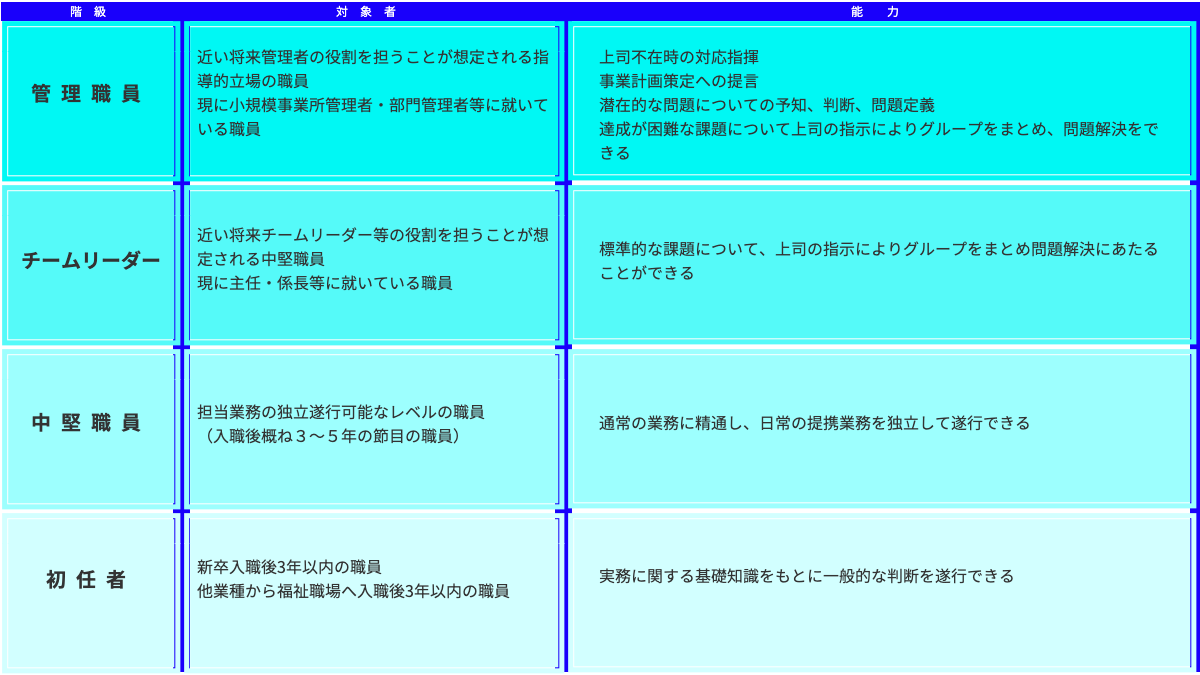Select the line starting with 達成が困難な課題
Image resolution: width=1200 pixels, height=675 pixels.
coord(878,129)
